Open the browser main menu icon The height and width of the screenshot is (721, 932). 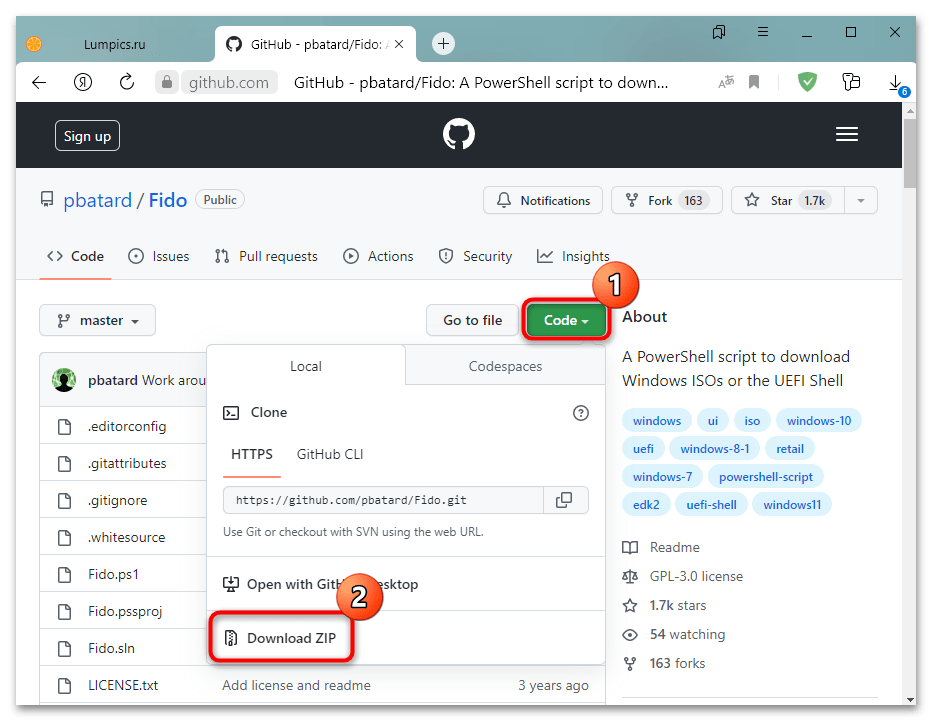tap(763, 32)
